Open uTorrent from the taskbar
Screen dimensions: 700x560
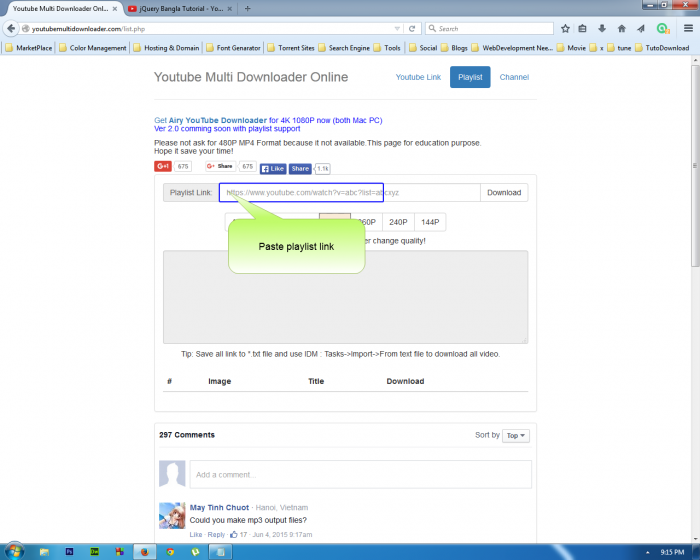point(195,552)
